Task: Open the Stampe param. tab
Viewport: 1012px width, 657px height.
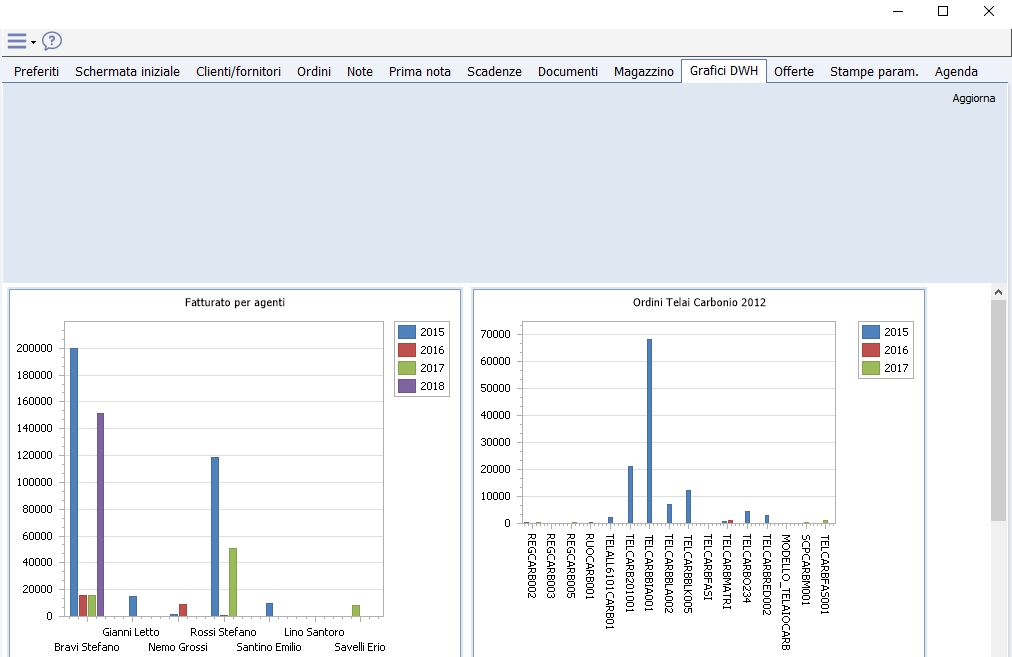Action: (x=873, y=72)
